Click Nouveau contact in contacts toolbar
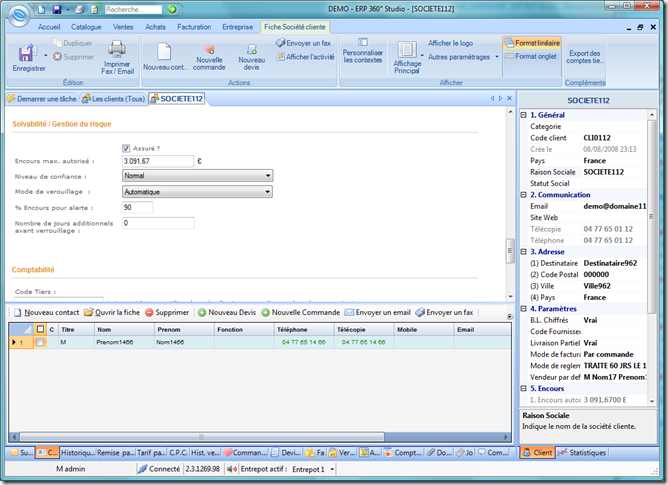Viewport: 668px width, 485px height. [x=46, y=312]
